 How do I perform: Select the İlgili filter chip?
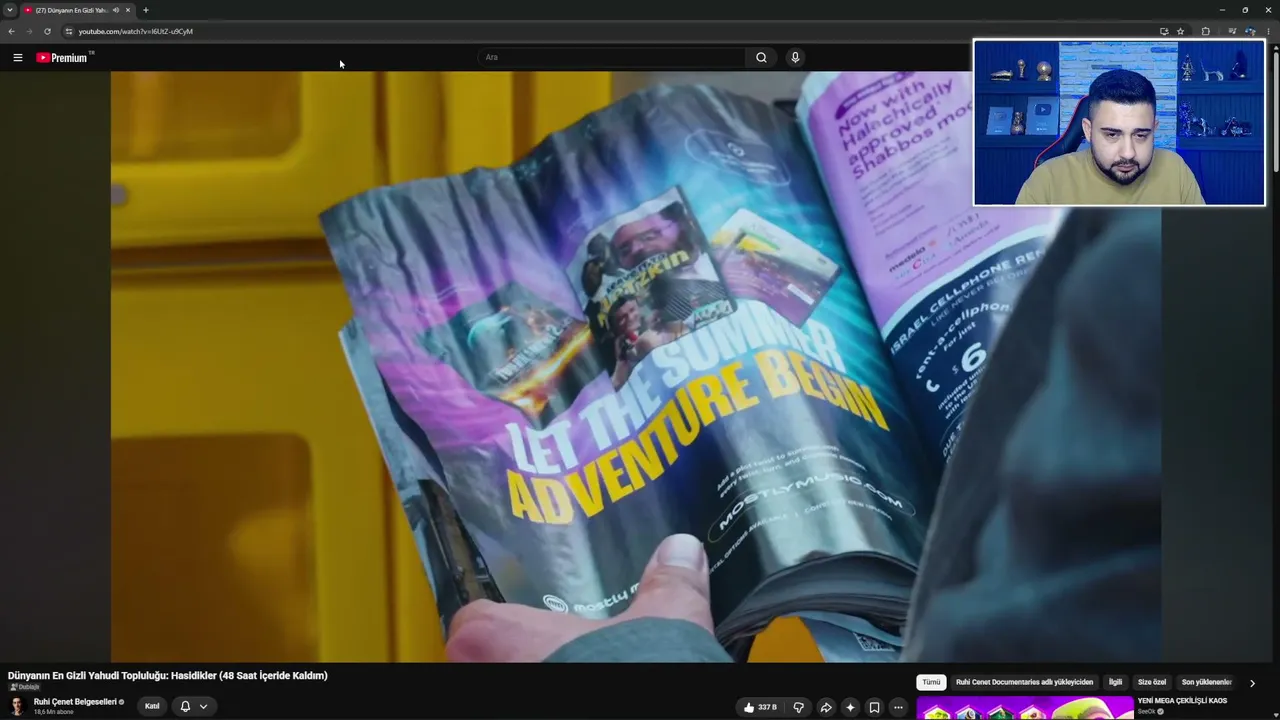point(1115,682)
